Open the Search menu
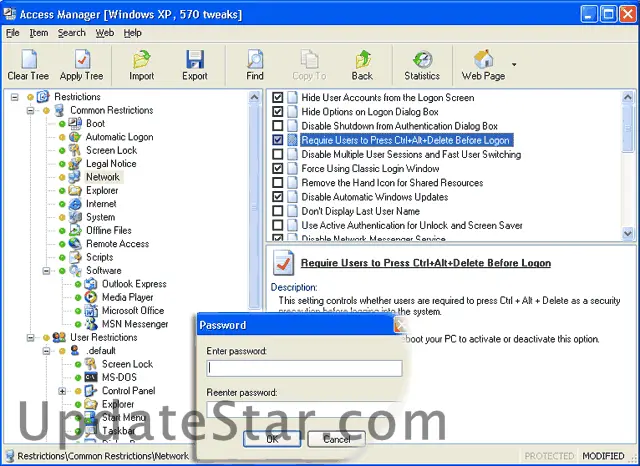 tap(71, 33)
